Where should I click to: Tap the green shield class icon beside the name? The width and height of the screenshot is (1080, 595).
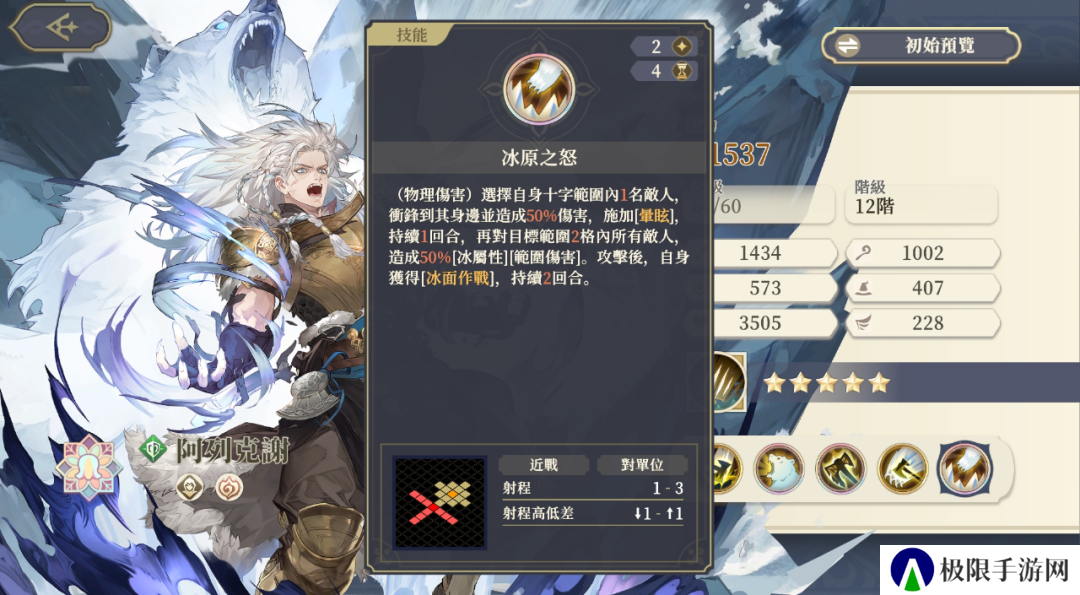click(x=152, y=450)
